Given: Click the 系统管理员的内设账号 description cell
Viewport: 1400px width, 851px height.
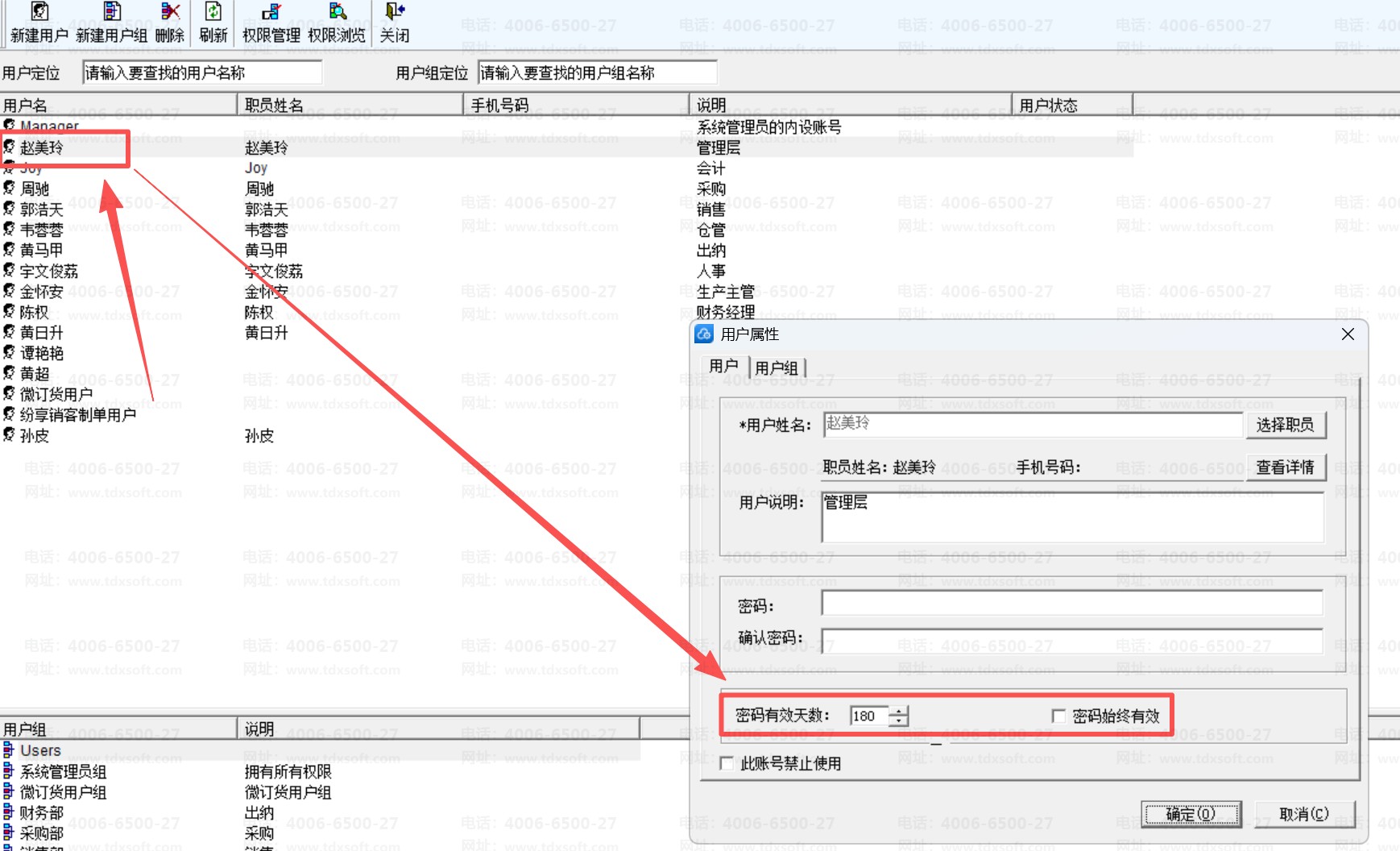Looking at the screenshot, I should tap(769, 127).
